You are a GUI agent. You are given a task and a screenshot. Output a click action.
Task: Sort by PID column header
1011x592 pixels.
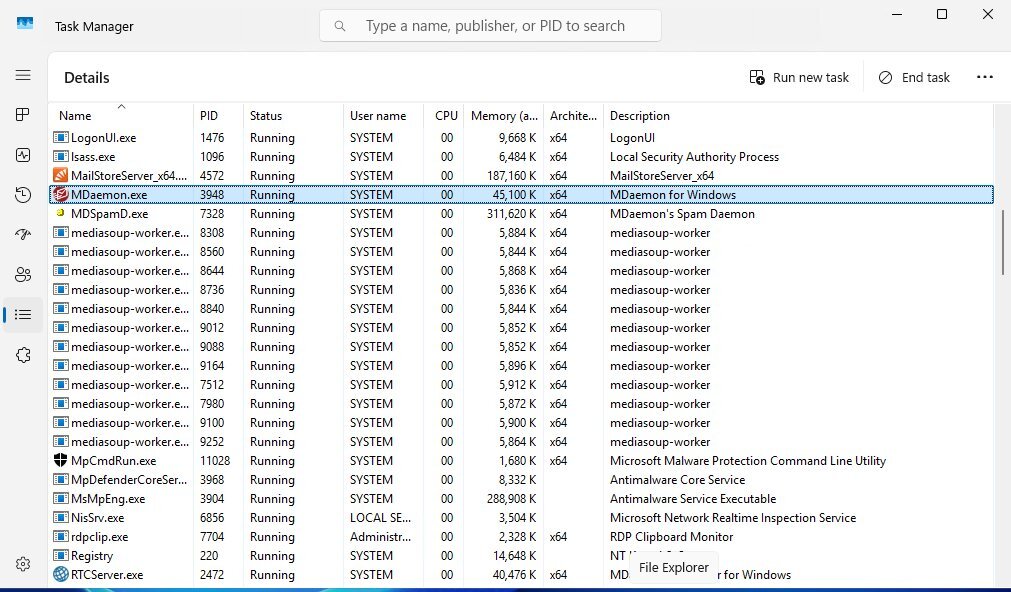click(218, 115)
